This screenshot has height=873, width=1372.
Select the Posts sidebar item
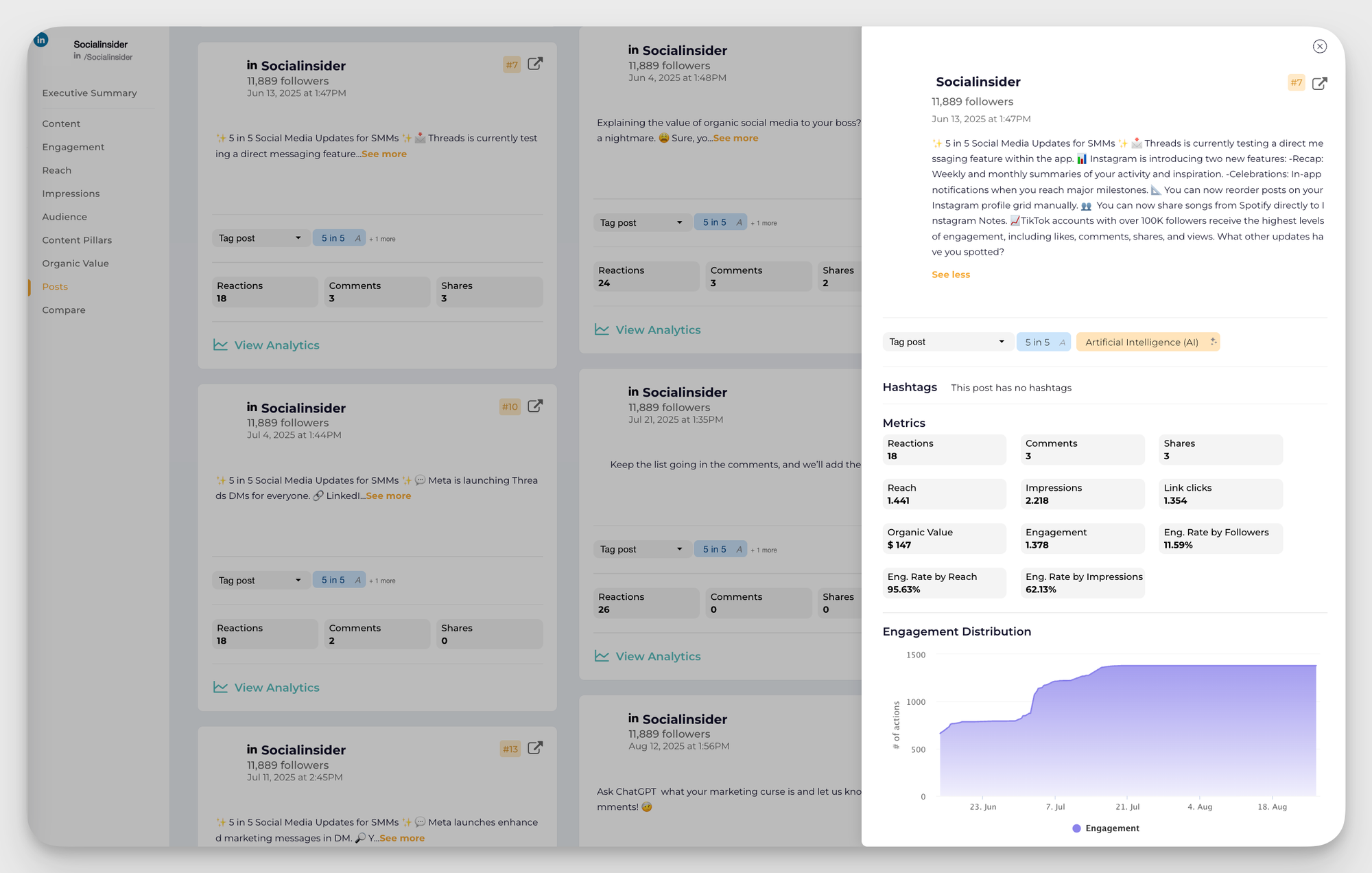(55, 287)
